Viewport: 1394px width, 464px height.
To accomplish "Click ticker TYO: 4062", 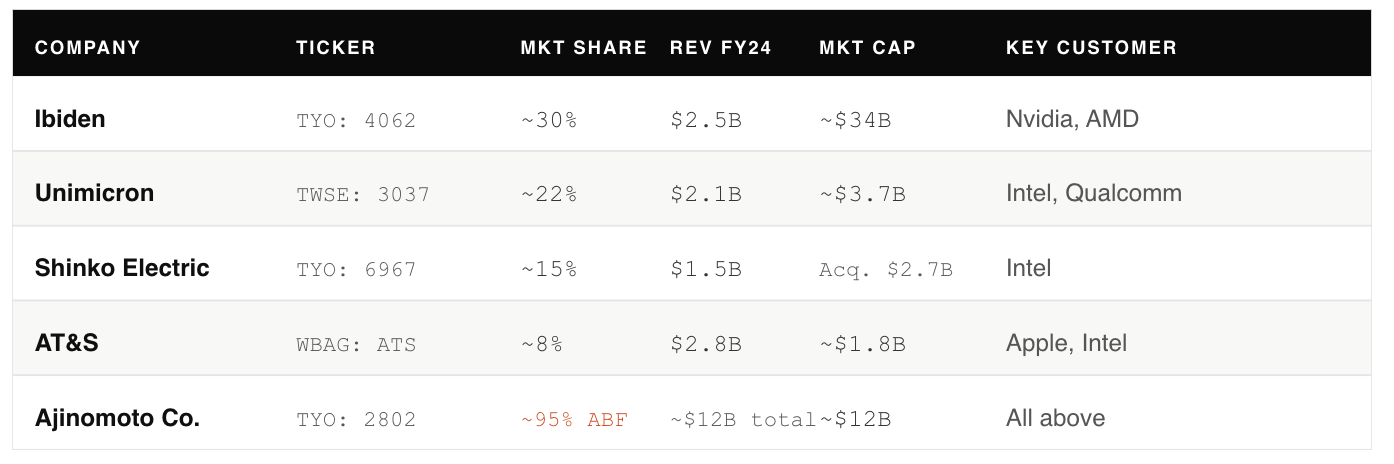I will [356, 121].
